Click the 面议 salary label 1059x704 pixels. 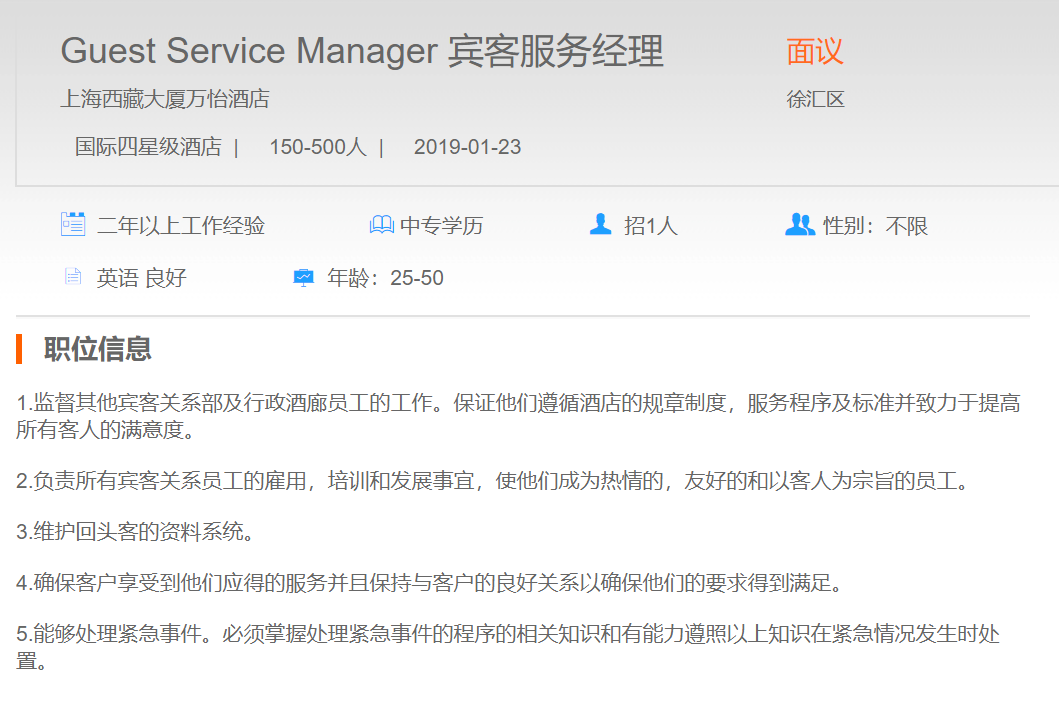pyautogui.click(x=815, y=51)
